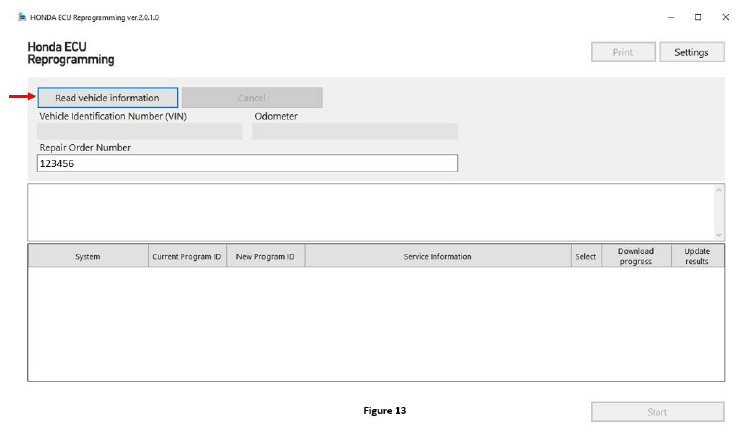Image resolution: width=741 pixels, height=435 pixels.
Task: Click the Service Information column header
Action: click(x=437, y=256)
